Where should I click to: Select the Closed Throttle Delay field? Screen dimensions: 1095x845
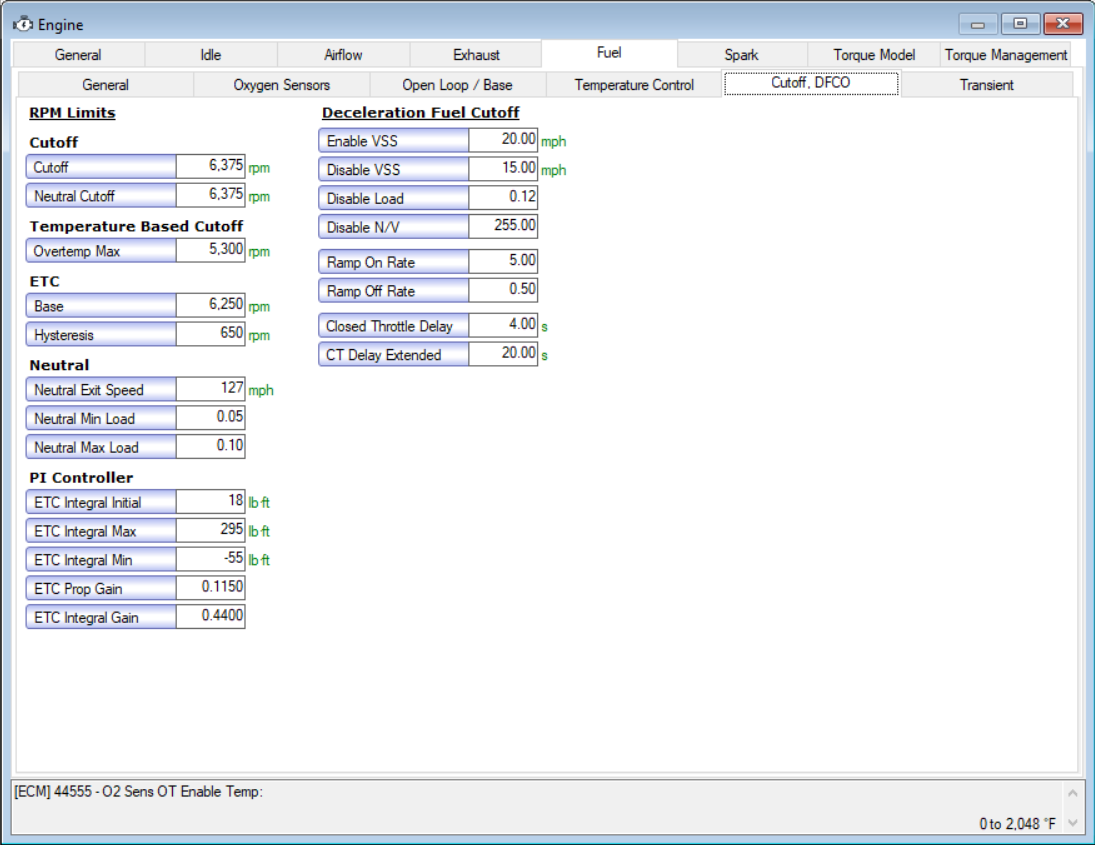coord(503,326)
